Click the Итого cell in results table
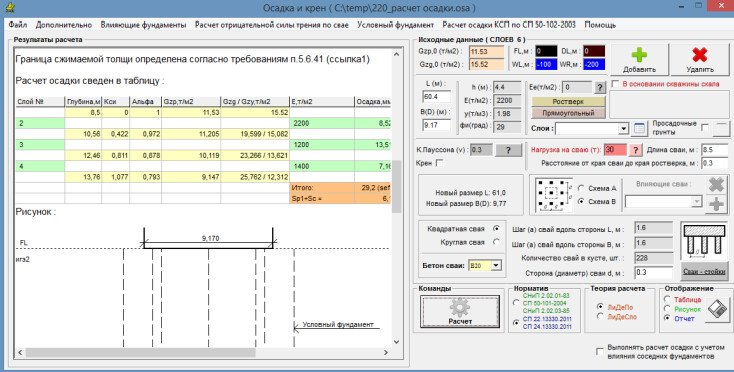The width and height of the screenshot is (734, 372). click(322, 188)
